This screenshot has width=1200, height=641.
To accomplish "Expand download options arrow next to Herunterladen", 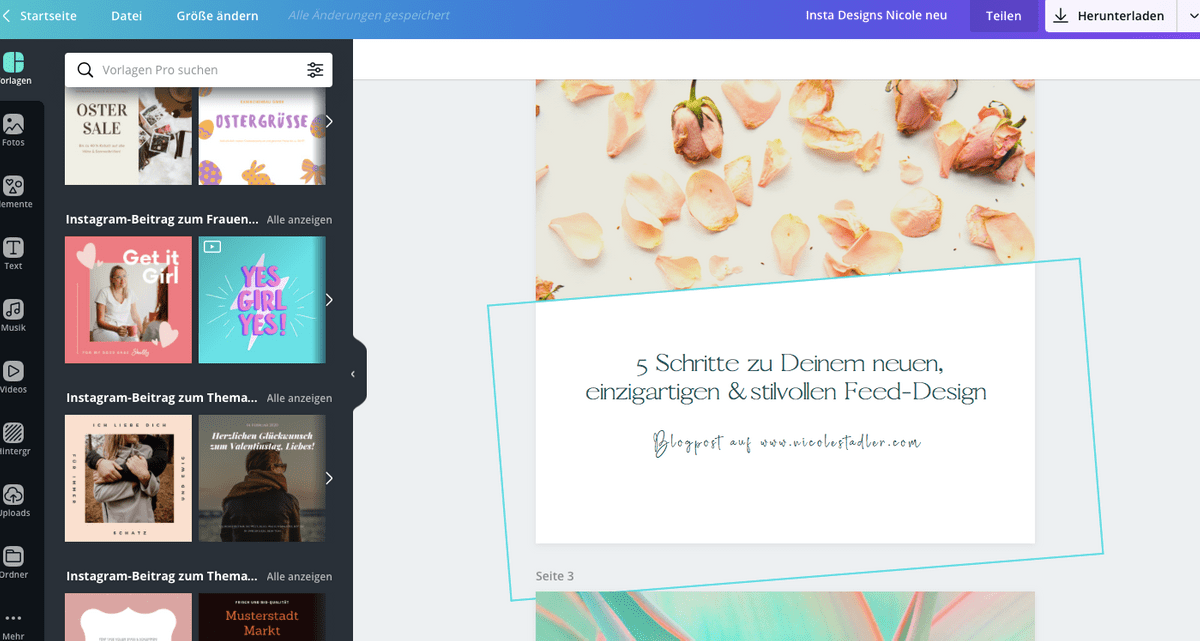I will tap(1192, 16).
